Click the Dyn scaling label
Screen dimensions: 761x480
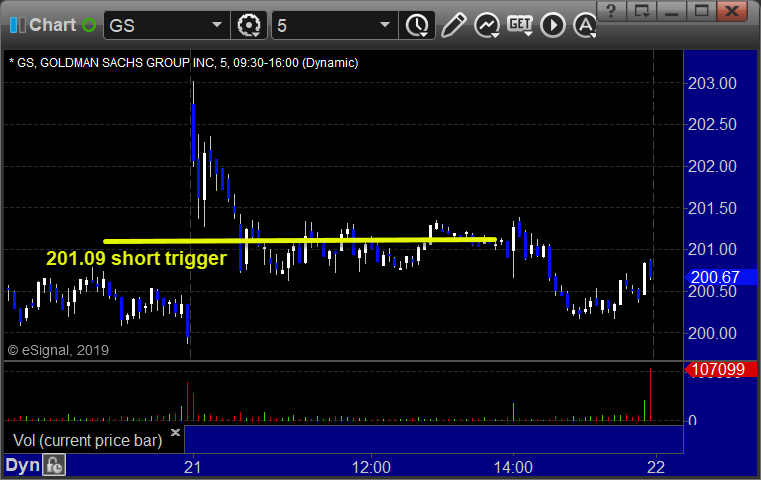point(22,465)
